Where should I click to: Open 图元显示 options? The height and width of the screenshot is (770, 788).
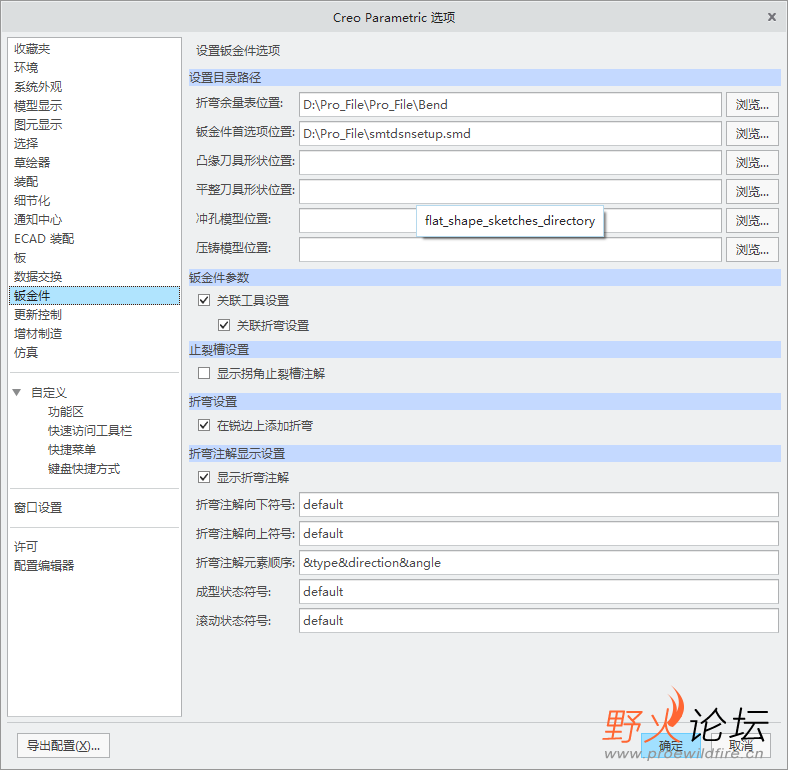click(x=38, y=125)
